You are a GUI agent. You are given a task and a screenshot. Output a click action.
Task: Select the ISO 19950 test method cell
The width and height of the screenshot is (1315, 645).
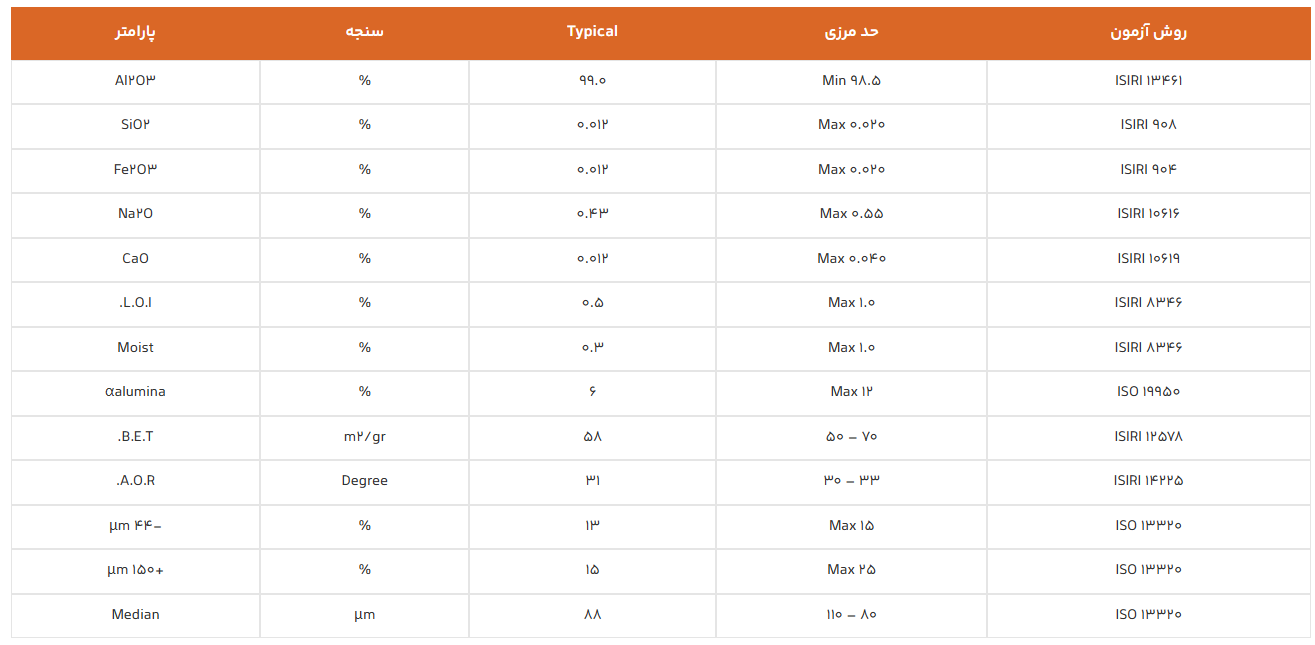click(1148, 392)
